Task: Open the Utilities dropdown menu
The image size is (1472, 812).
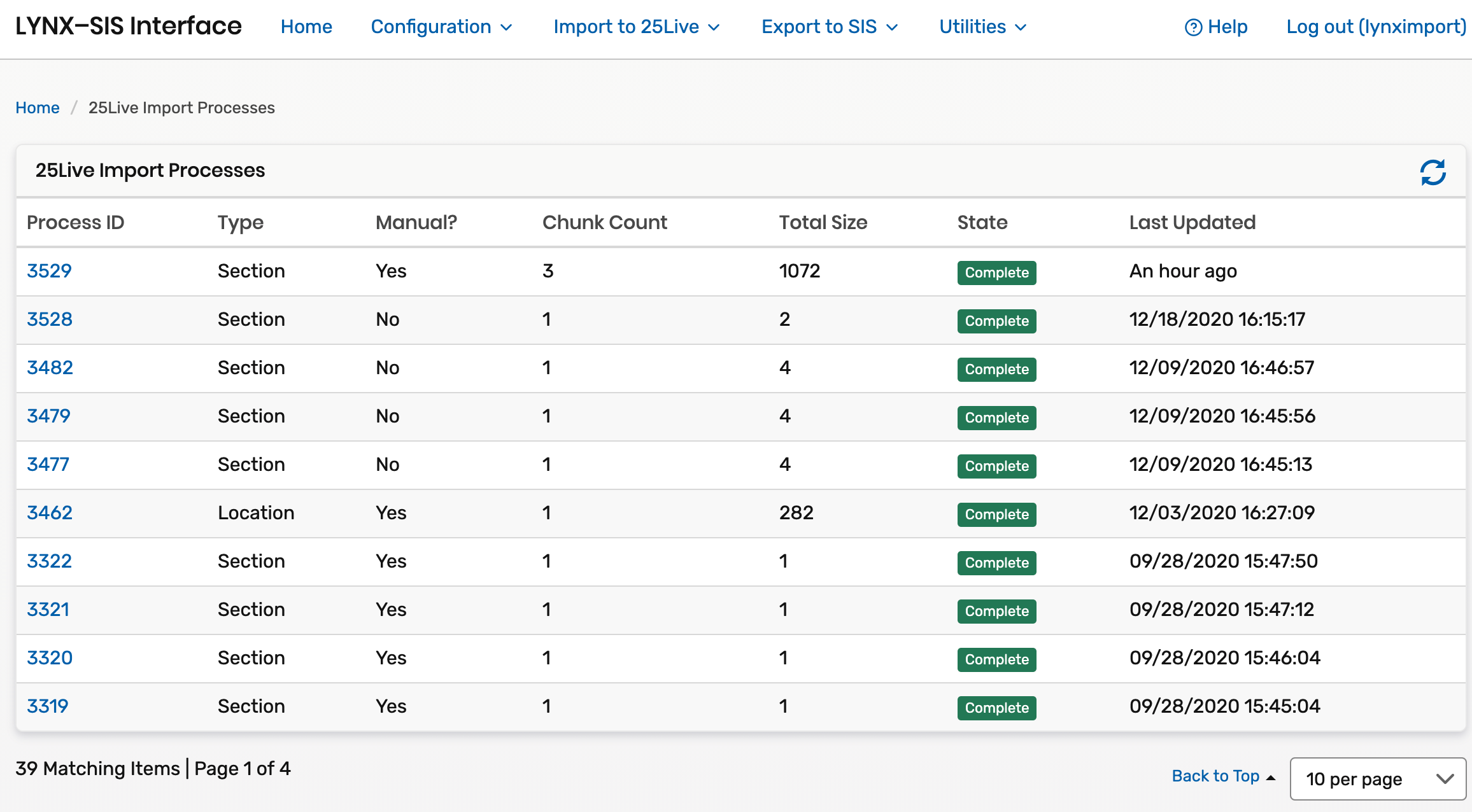Action: pyautogui.click(x=982, y=27)
